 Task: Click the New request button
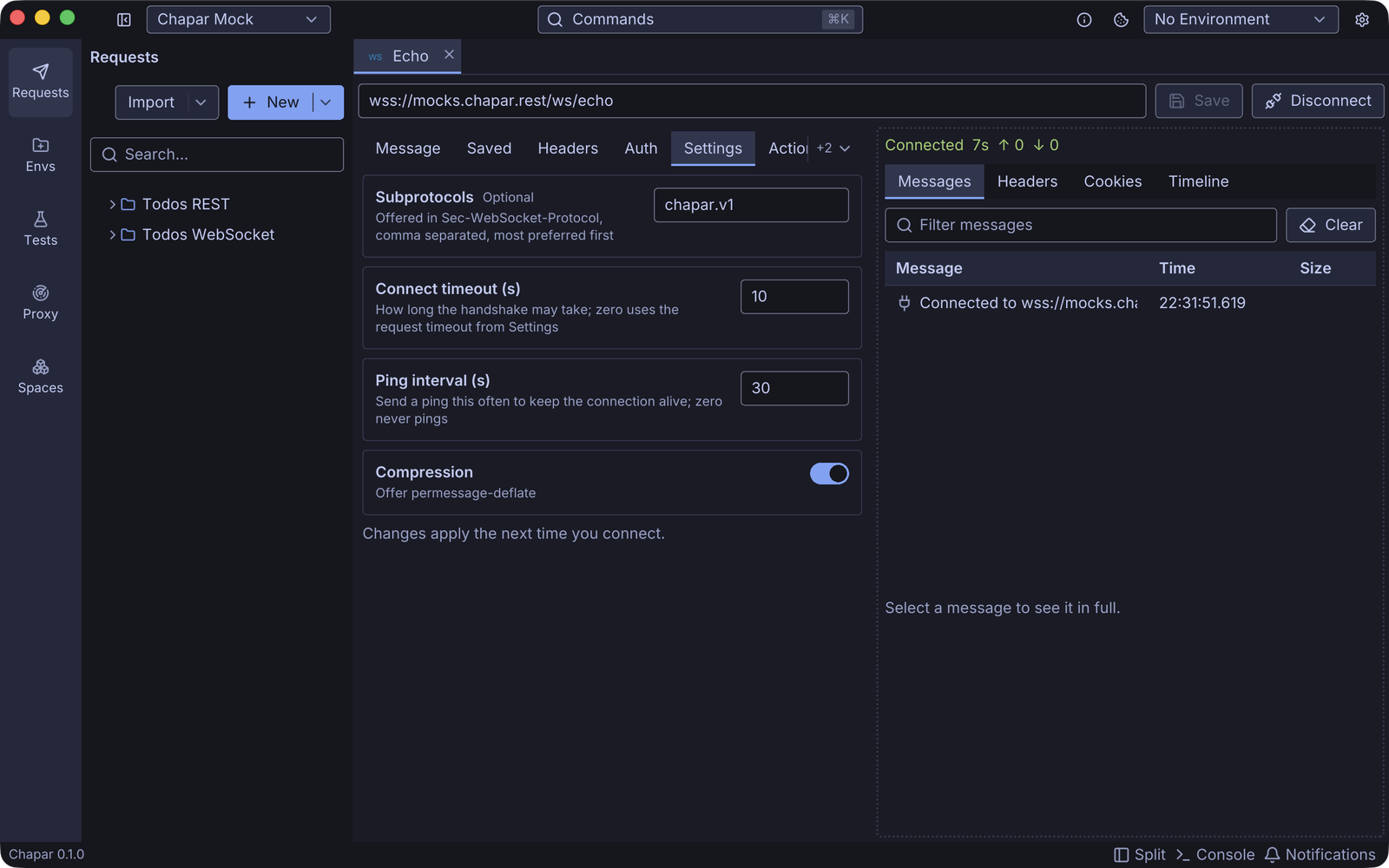[271, 102]
